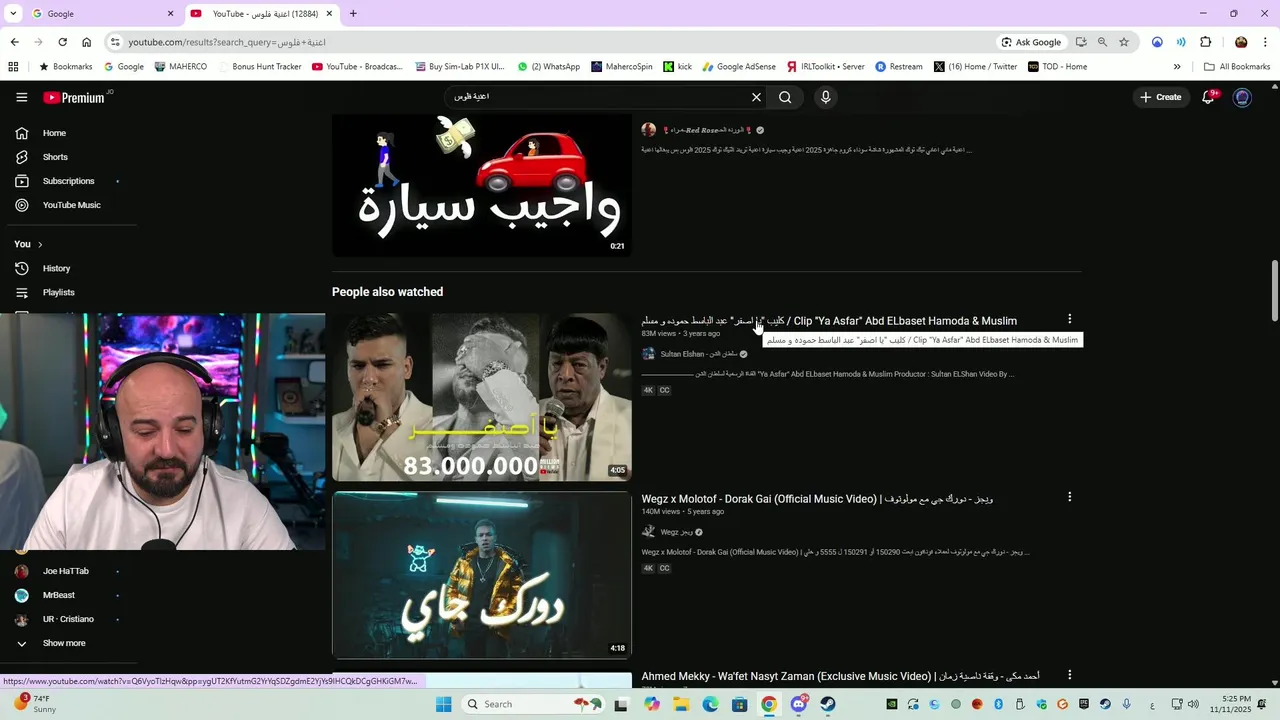Open All Bookmarks folder
The height and width of the screenshot is (720, 1280).
click(1237, 67)
